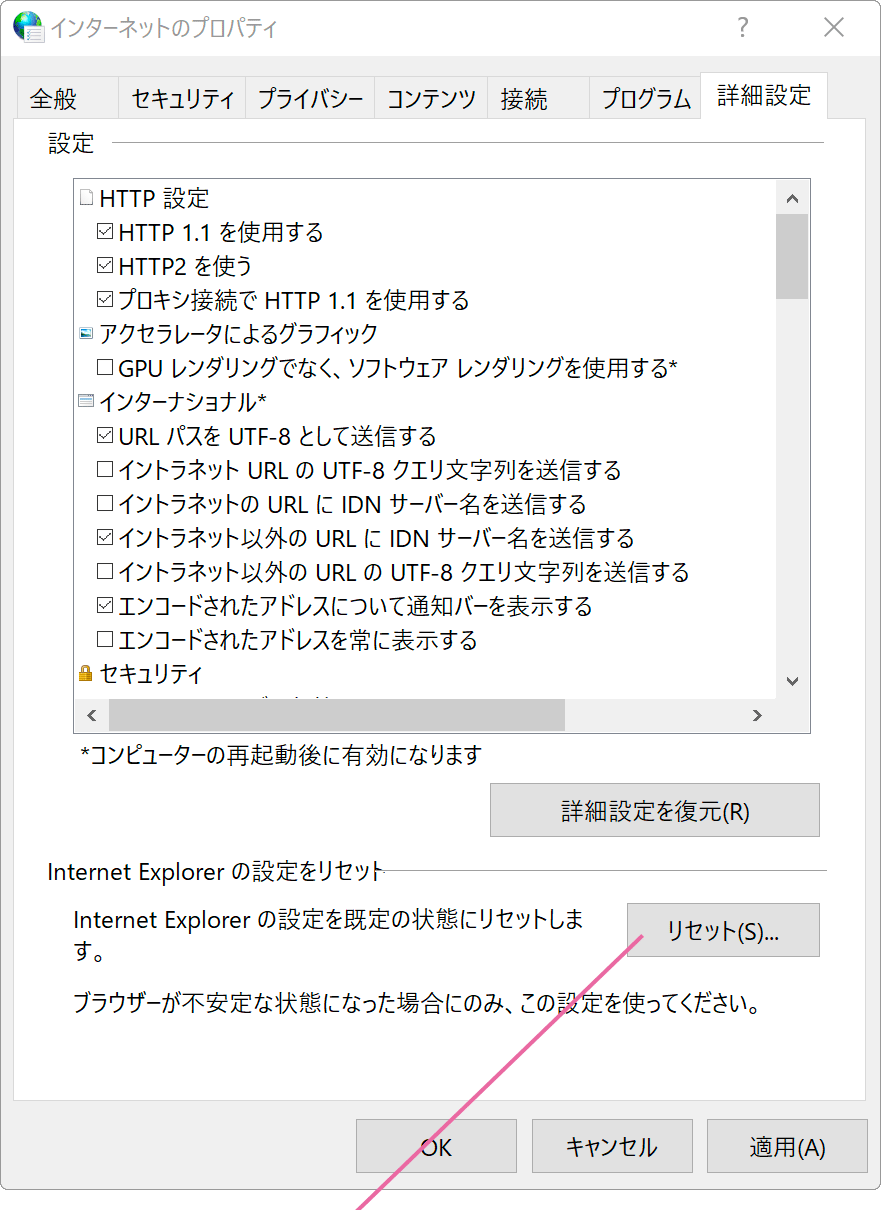Toggle URL パスを UTF-8 として送信する checkbox
The width and height of the screenshot is (881, 1210).
pos(105,436)
